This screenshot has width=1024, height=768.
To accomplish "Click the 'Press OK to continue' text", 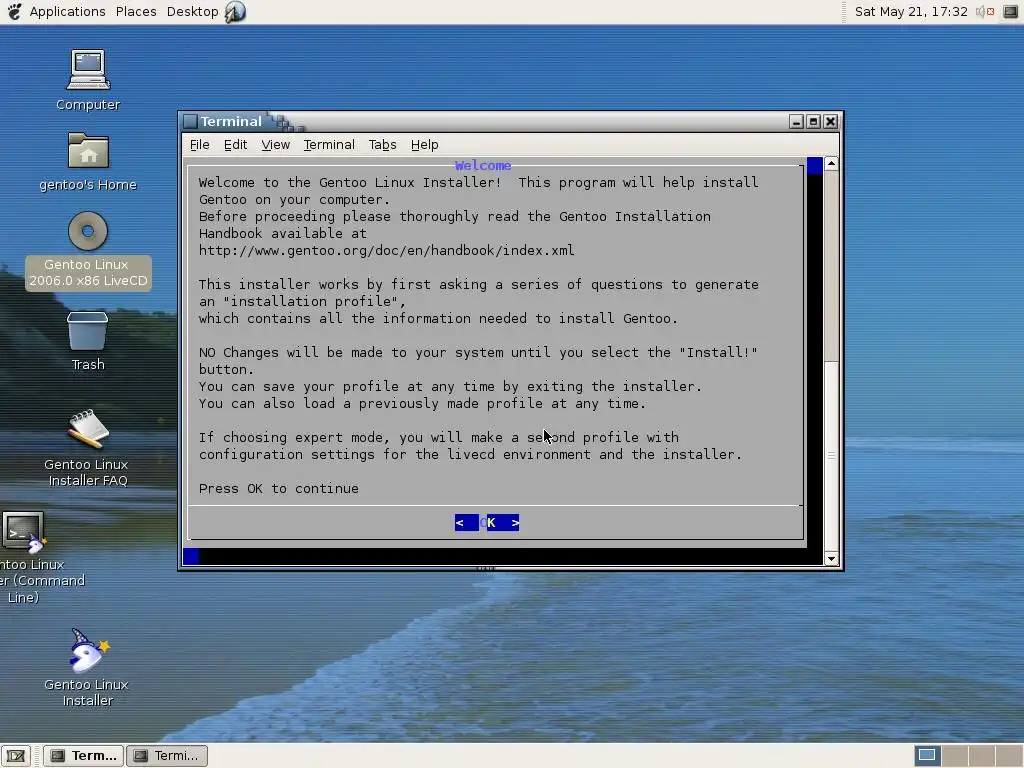I will (x=279, y=488).
